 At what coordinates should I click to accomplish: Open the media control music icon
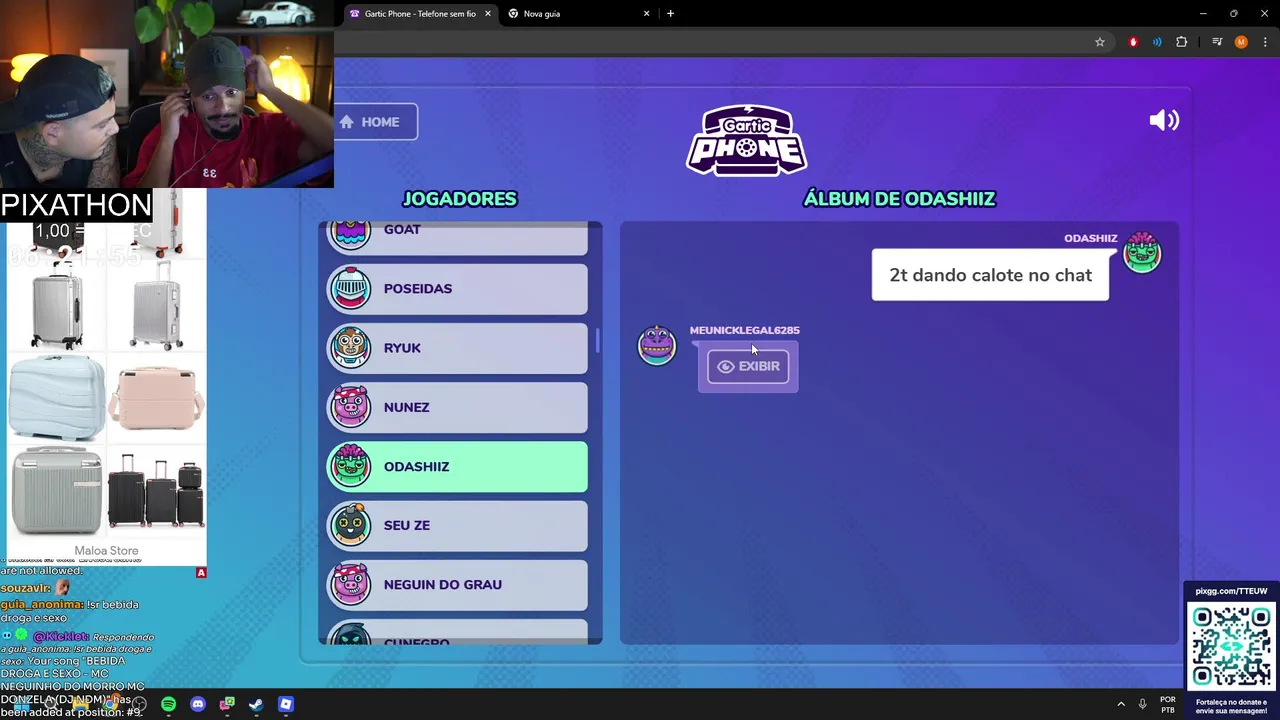pyautogui.click(x=1217, y=42)
